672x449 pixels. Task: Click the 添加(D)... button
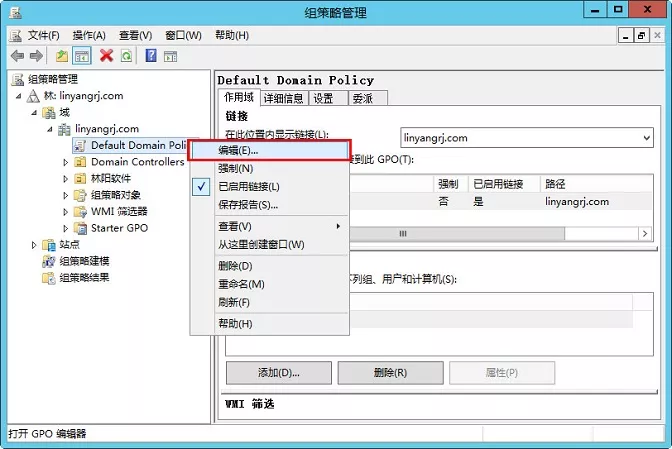pos(278,372)
